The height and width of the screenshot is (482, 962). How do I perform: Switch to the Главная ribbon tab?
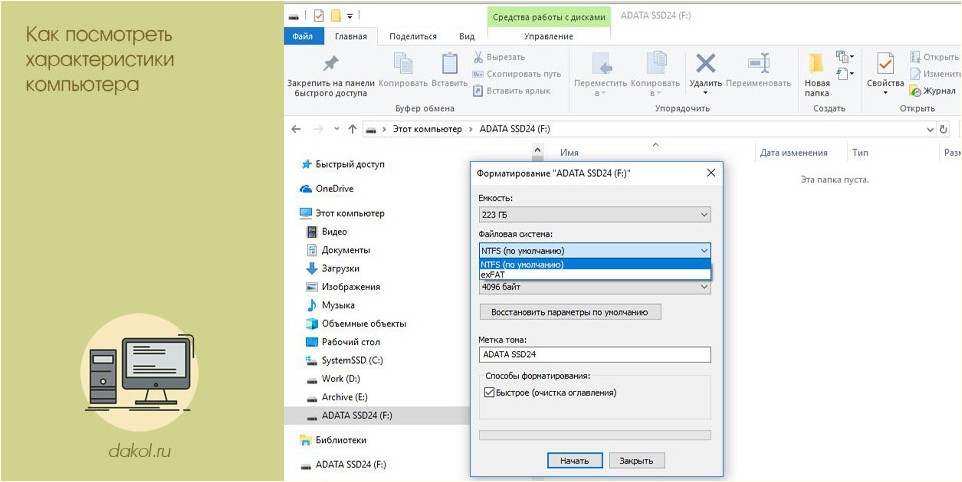click(x=351, y=36)
